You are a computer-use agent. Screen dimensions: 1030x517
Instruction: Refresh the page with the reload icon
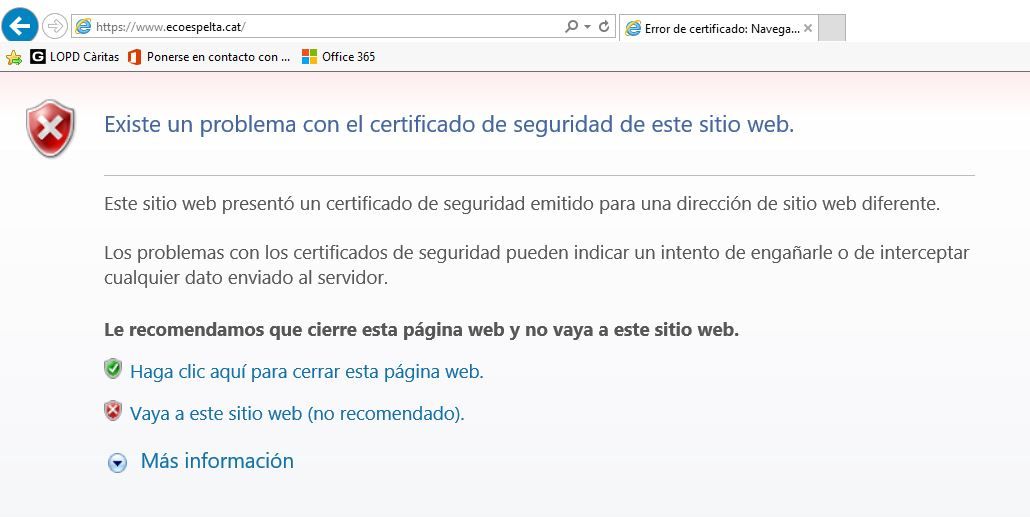[x=604, y=26]
